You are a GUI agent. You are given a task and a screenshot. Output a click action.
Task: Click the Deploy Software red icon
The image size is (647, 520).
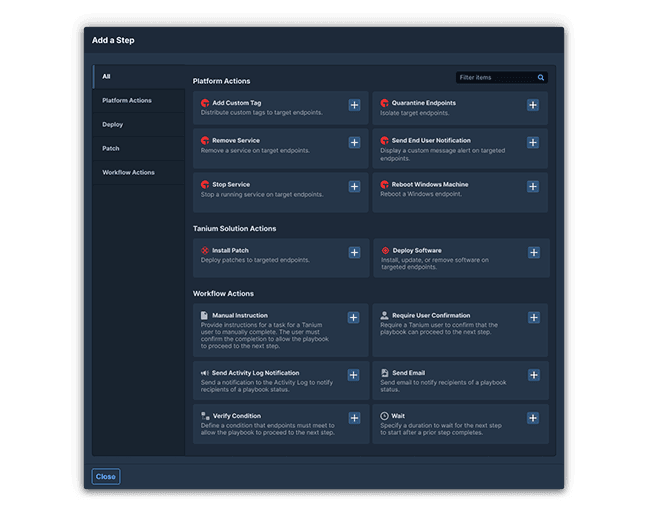385,250
